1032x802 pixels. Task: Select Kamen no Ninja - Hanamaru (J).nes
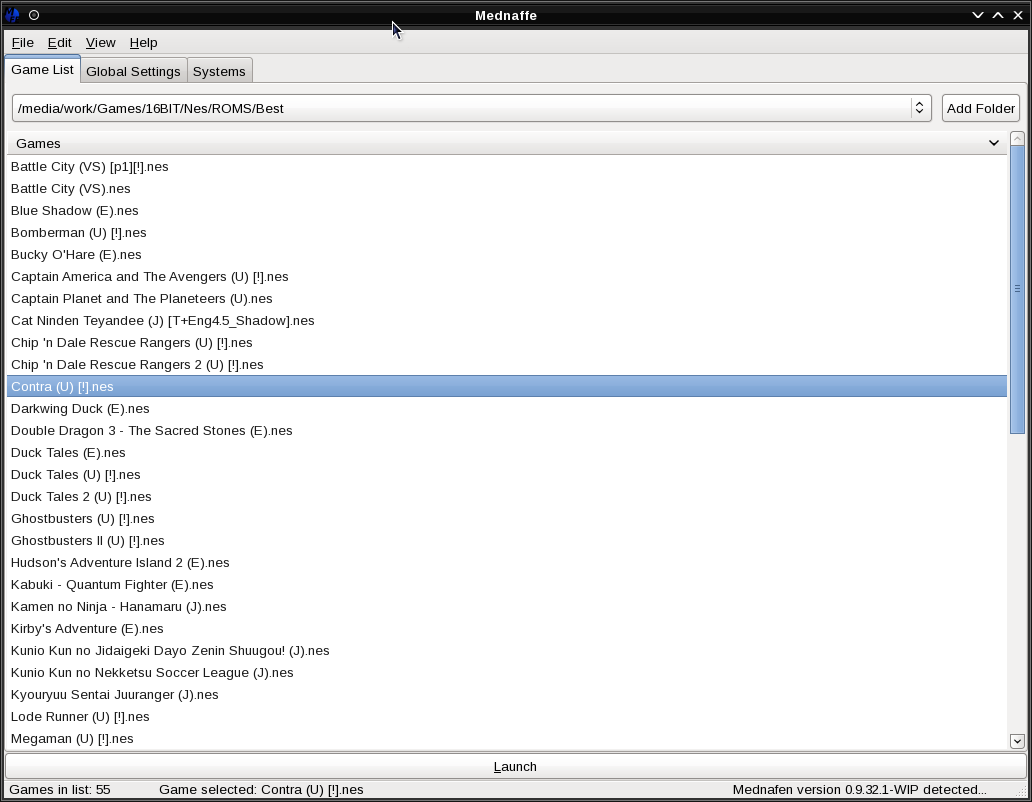[x=507, y=607]
